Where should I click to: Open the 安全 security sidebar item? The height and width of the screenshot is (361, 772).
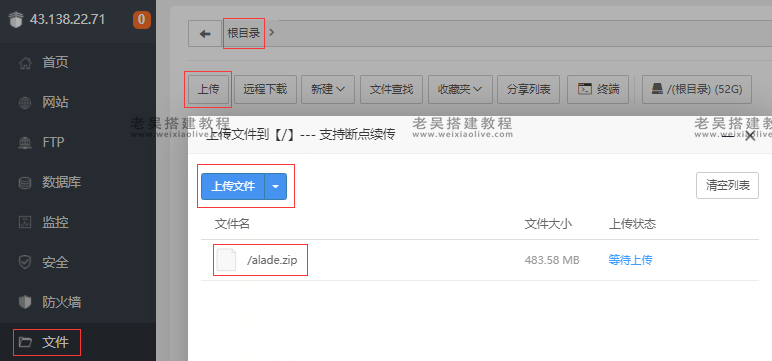(x=78, y=262)
